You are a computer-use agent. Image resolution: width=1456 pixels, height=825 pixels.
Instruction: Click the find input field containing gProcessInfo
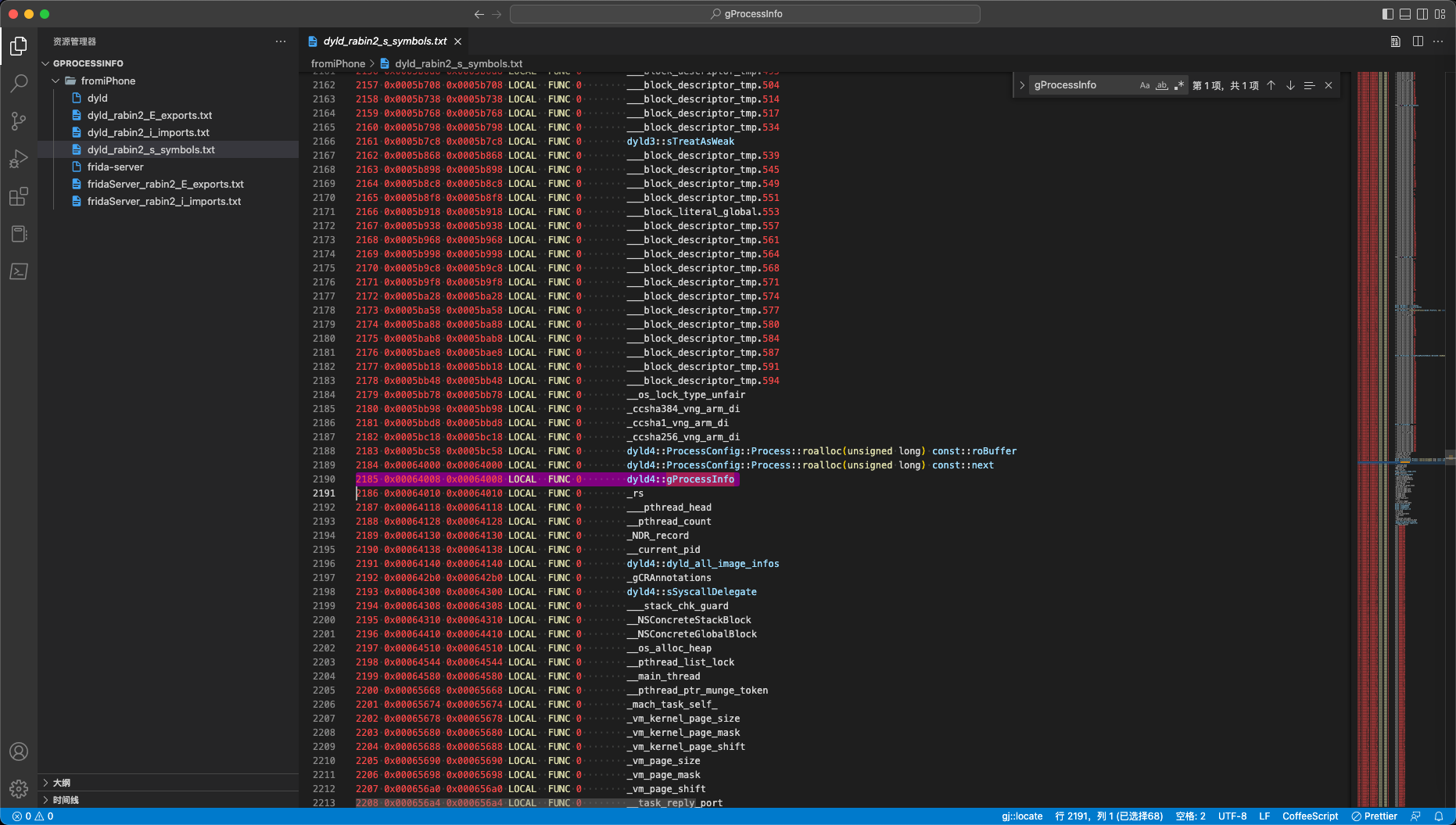pos(1083,85)
